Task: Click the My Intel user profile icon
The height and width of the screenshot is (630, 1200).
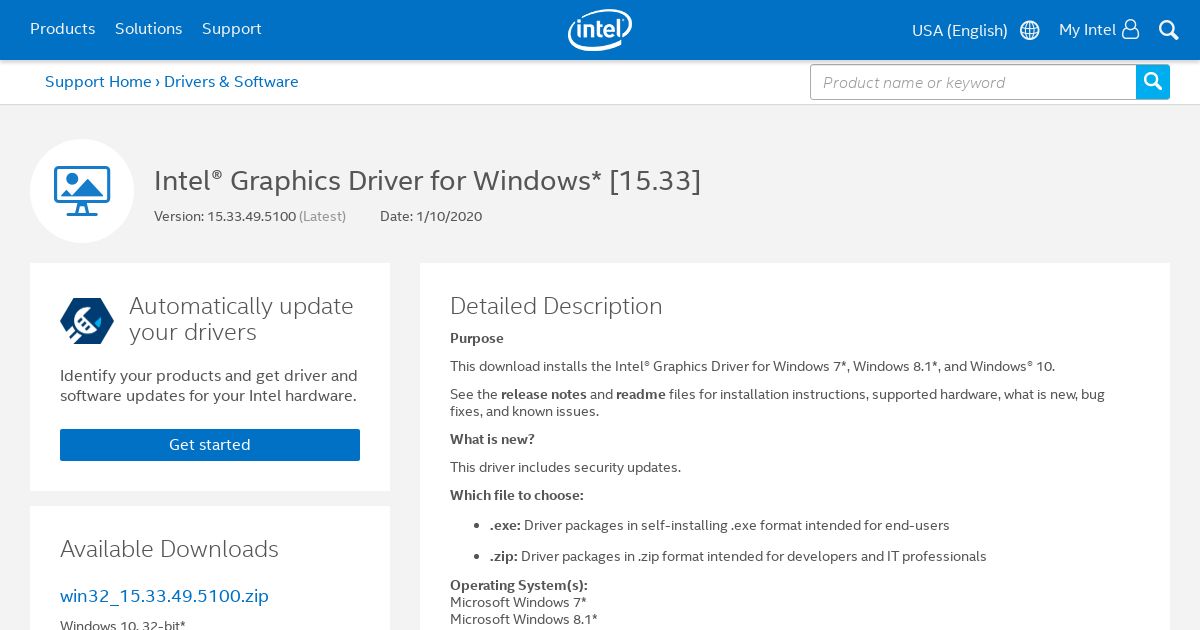Action: coord(1130,29)
